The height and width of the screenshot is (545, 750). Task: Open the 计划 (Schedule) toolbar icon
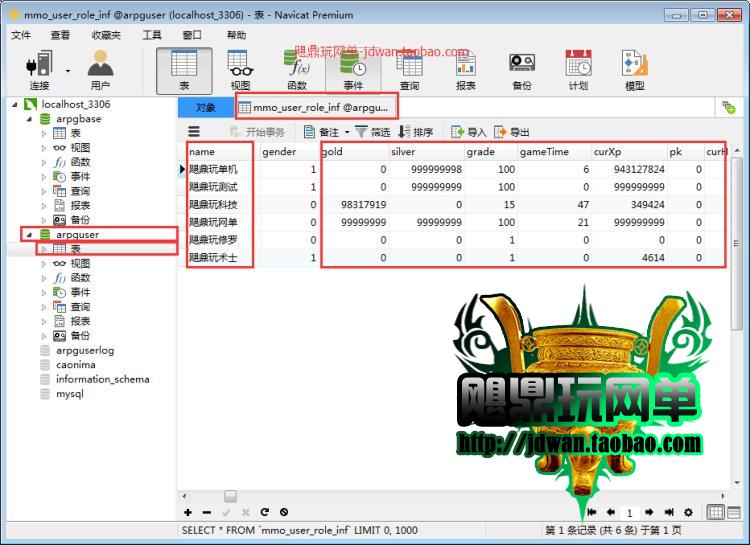tap(578, 69)
